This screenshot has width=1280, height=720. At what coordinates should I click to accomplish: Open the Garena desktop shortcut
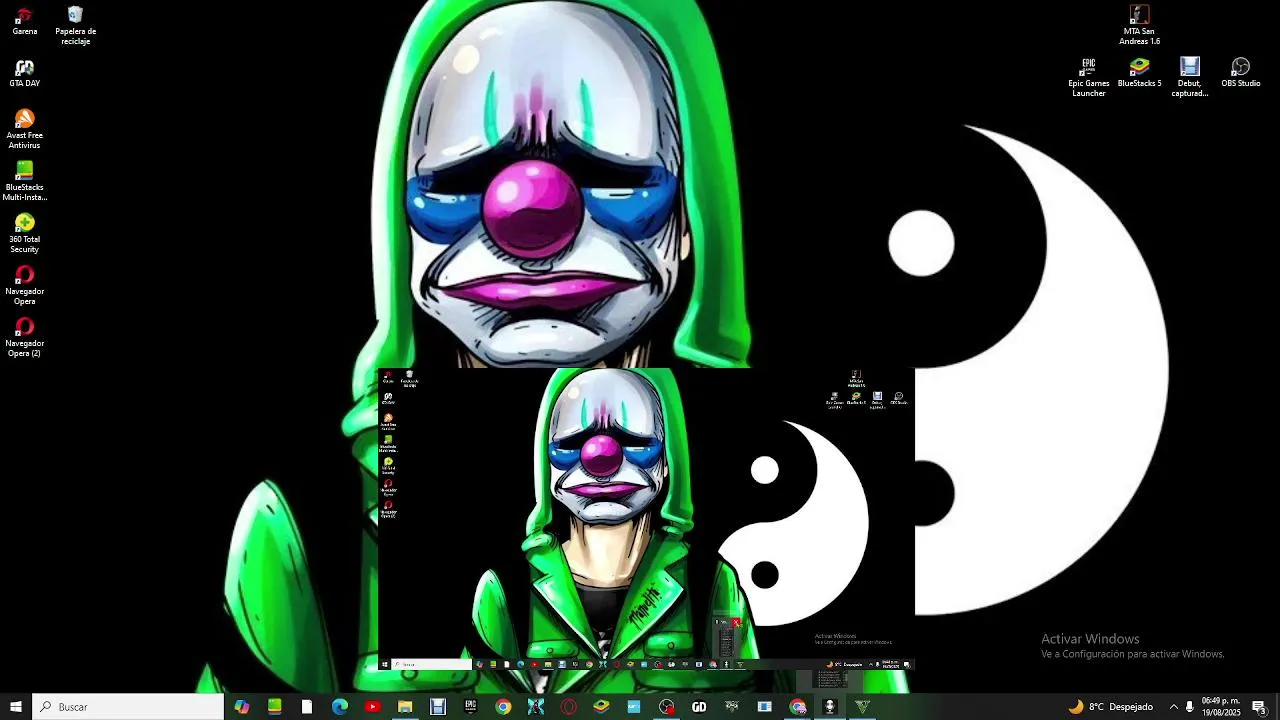24,21
